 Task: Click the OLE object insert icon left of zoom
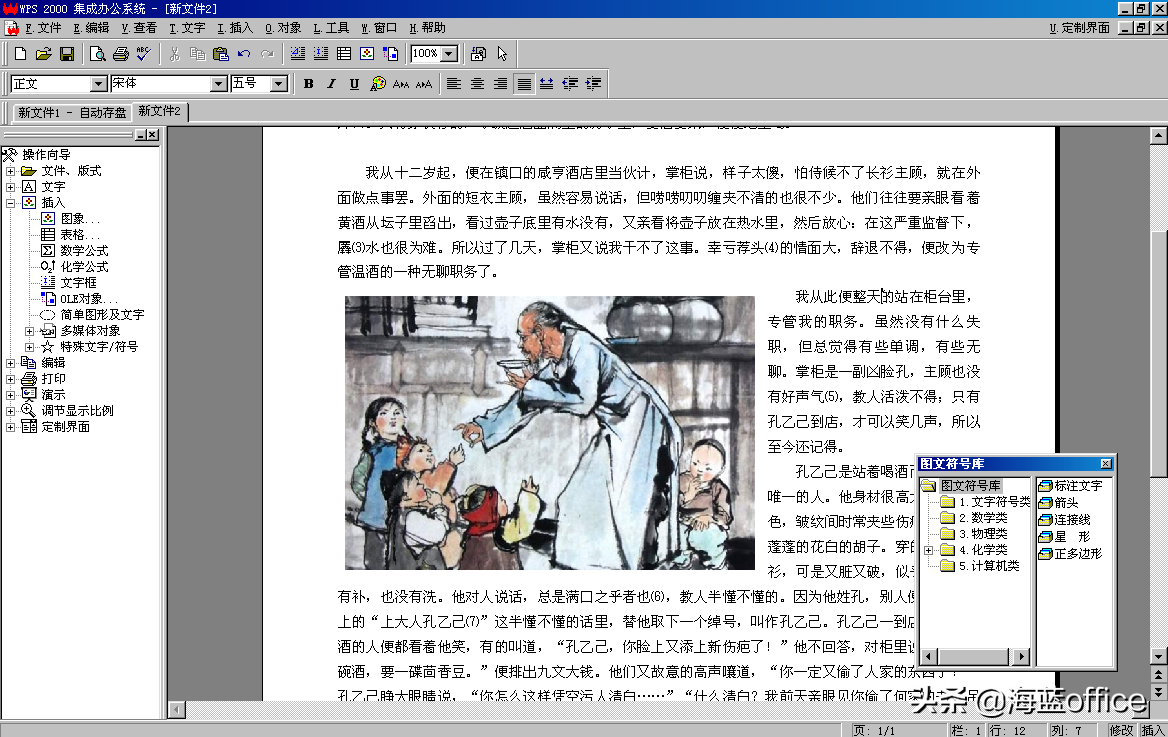click(390, 54)
